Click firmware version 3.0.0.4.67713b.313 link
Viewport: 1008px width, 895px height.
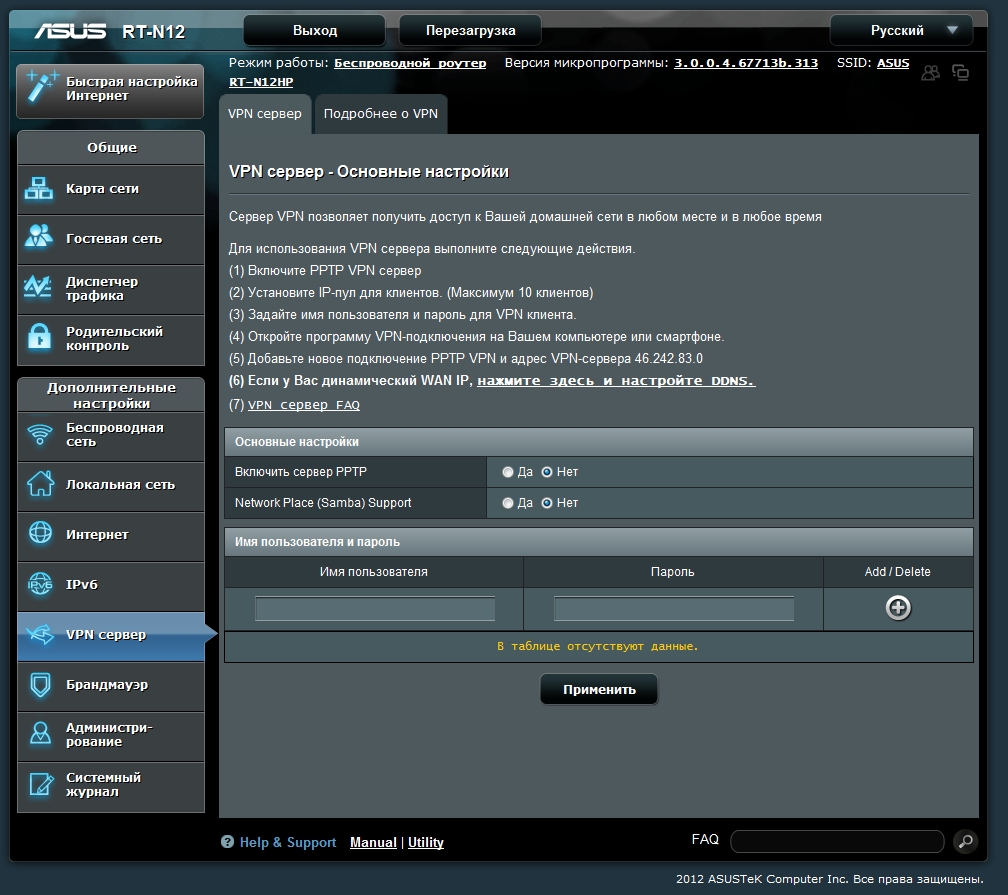coord(746,63)
